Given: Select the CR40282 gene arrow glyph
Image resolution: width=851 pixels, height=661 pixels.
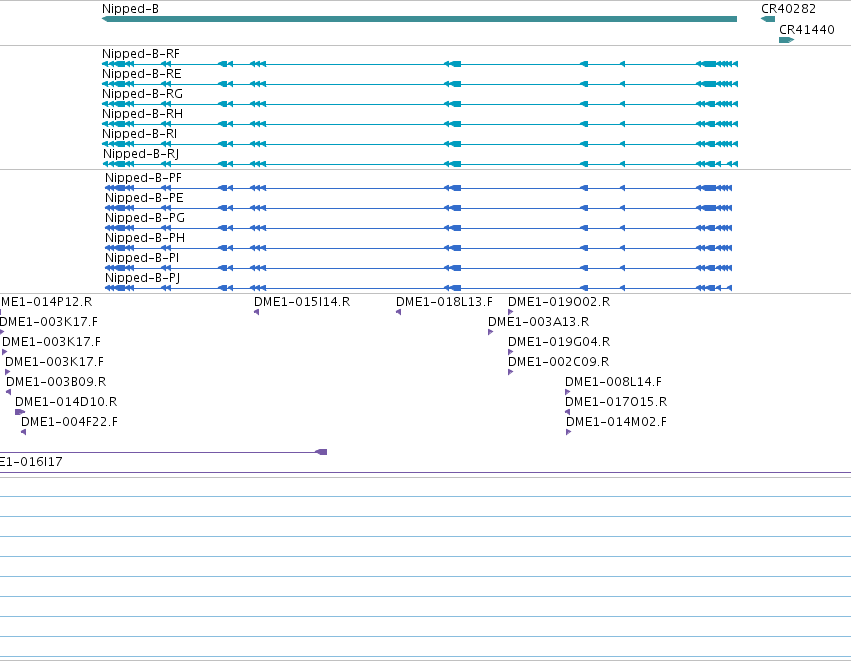Looking at the screenshot, I should (x=768, y=19).
